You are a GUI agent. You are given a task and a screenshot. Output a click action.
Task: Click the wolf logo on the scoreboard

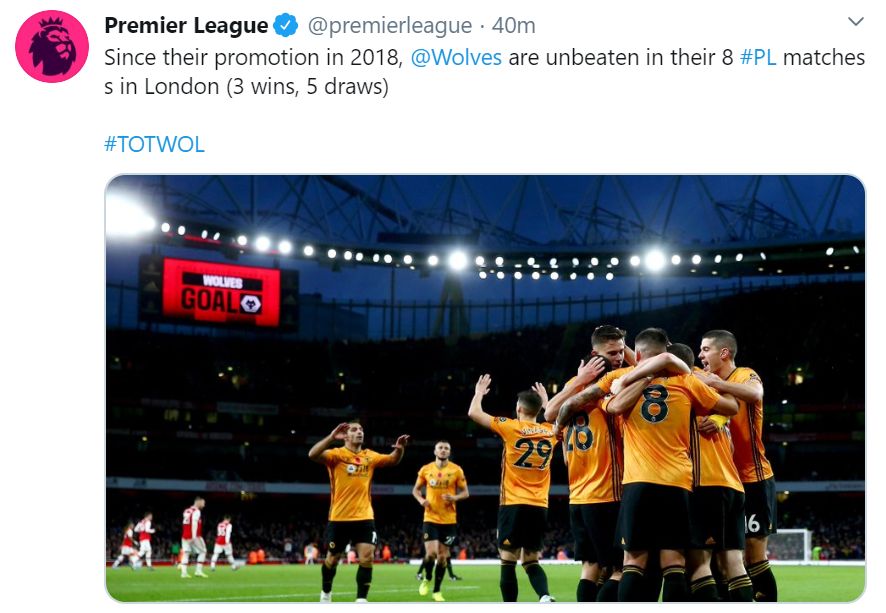point(250,303)
